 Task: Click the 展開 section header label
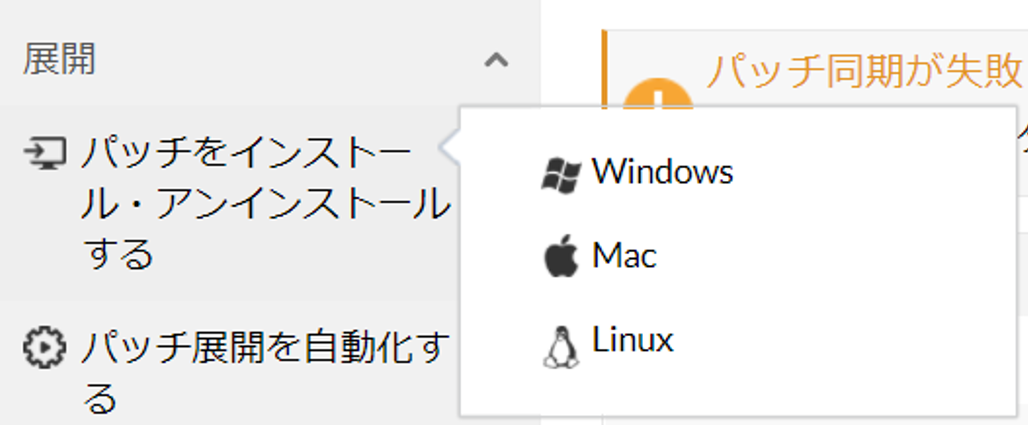pos(59,60)
